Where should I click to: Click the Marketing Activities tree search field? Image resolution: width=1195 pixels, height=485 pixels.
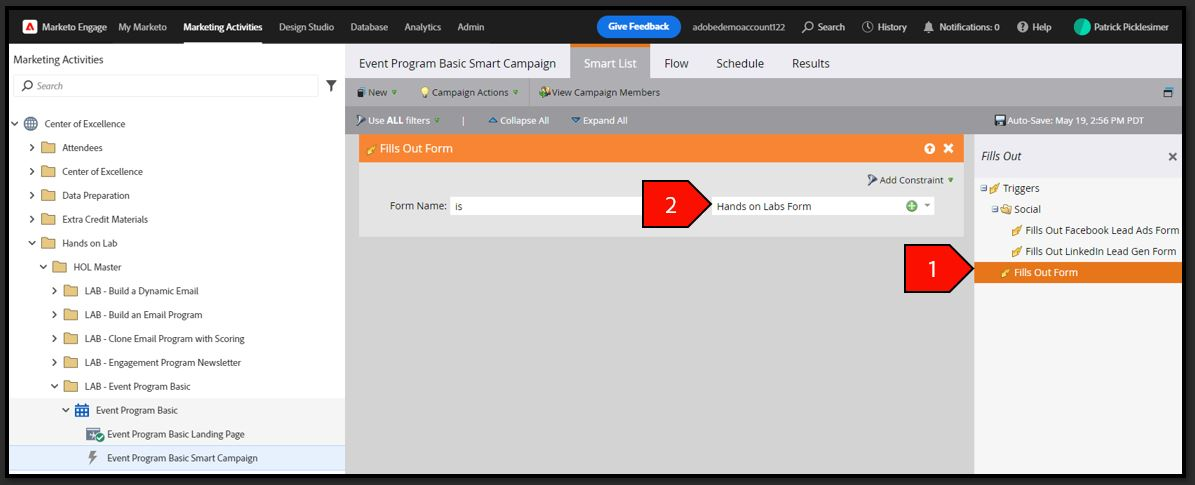pos(165,85)
